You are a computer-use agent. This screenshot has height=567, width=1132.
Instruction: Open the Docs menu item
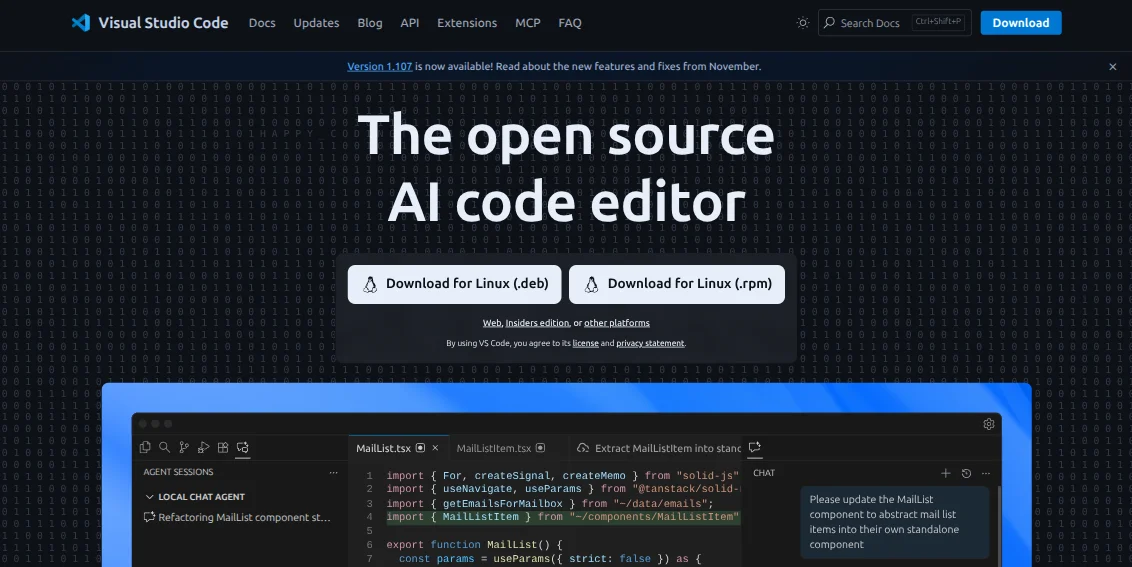tap(262, 23)
